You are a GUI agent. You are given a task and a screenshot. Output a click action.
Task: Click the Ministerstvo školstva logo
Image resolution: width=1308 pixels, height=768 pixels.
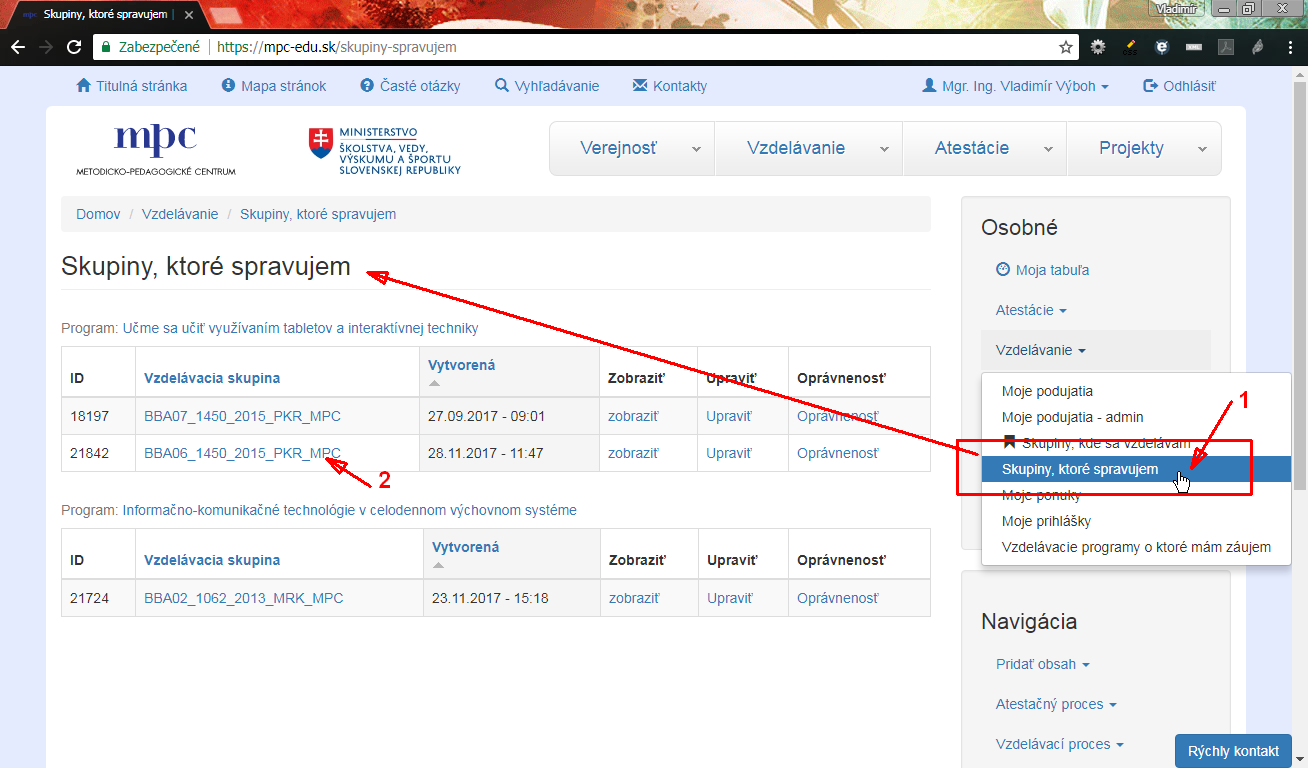385,152
